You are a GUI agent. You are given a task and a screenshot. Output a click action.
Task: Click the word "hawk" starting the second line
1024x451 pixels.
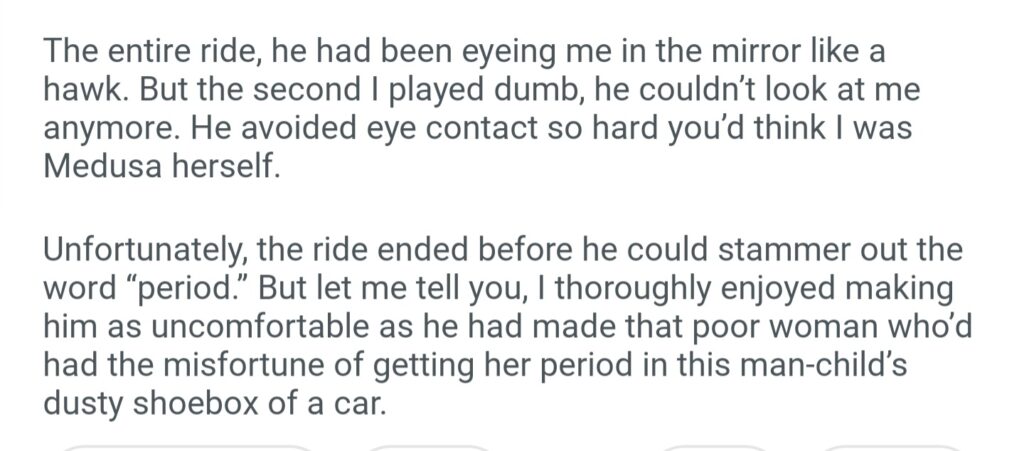pyautogui.click(x=80, y=90)
